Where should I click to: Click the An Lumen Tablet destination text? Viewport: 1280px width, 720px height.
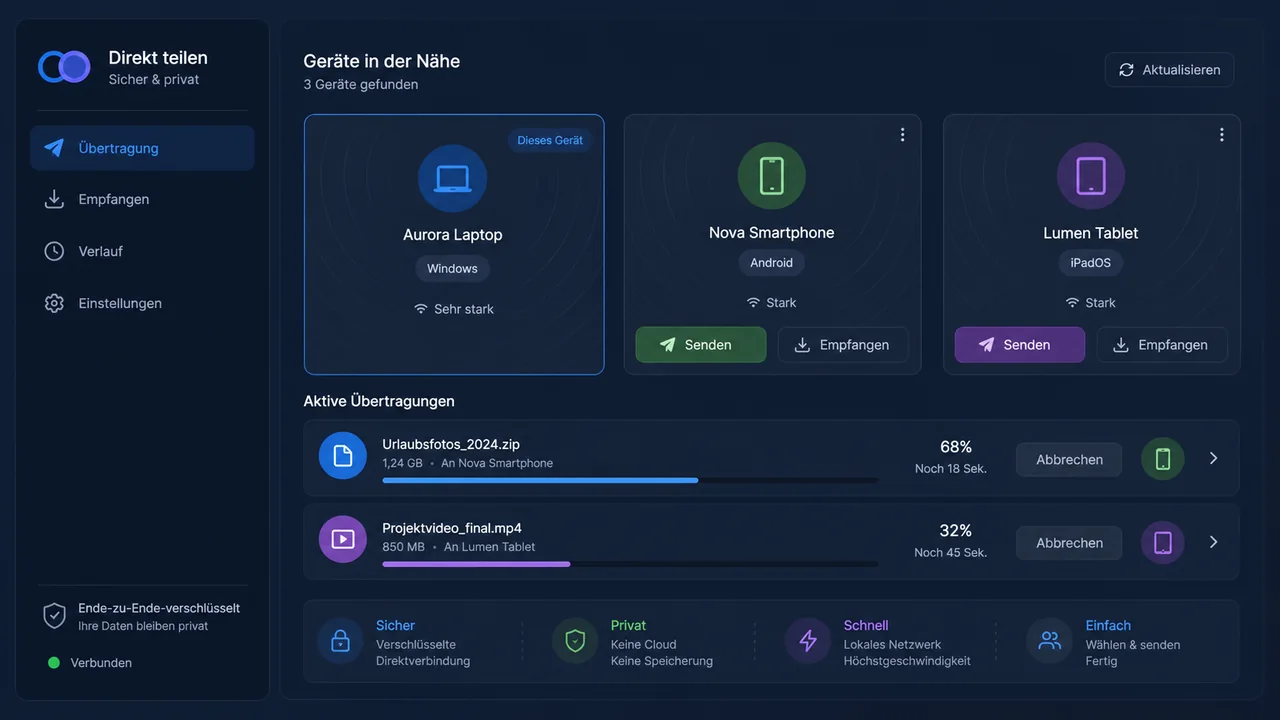click(x=490, y=547)
